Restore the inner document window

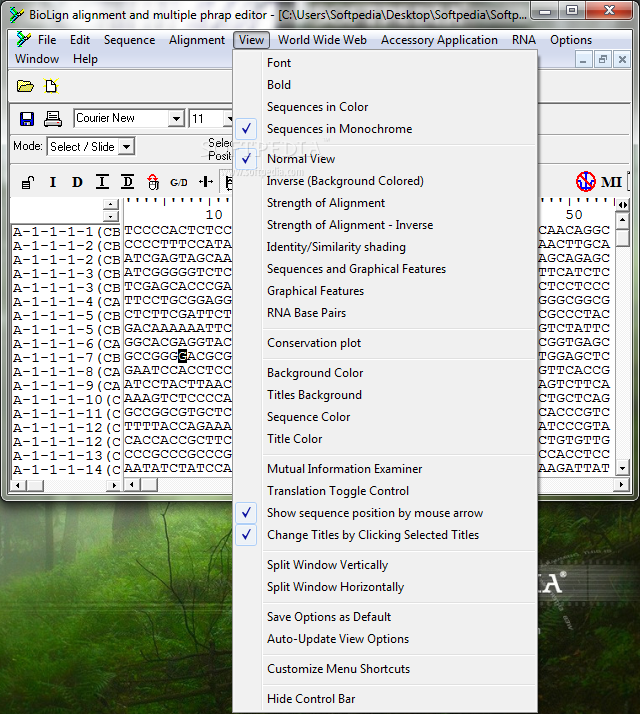603,60
